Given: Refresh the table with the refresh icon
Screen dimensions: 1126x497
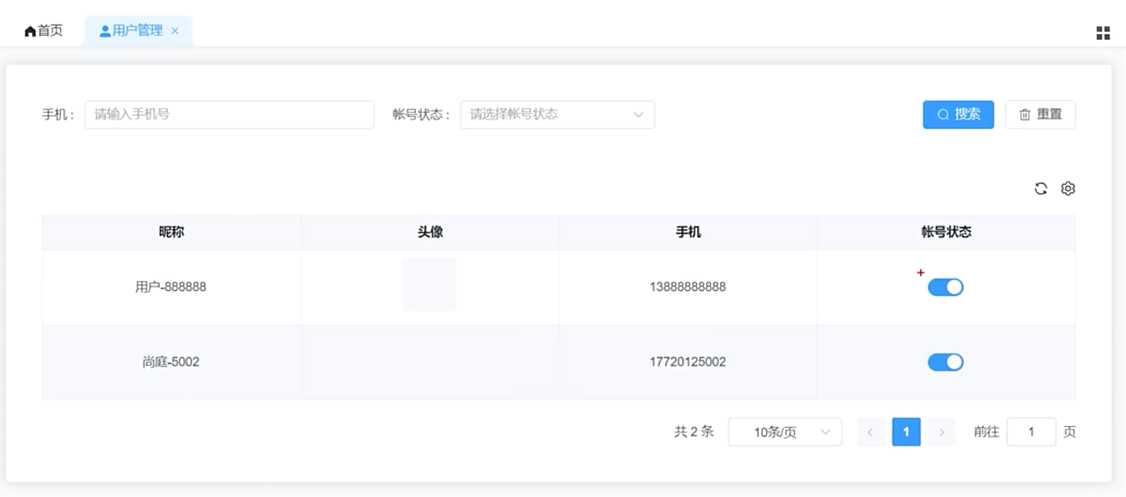Looking at the screenshot, I should pos(1041,189).
